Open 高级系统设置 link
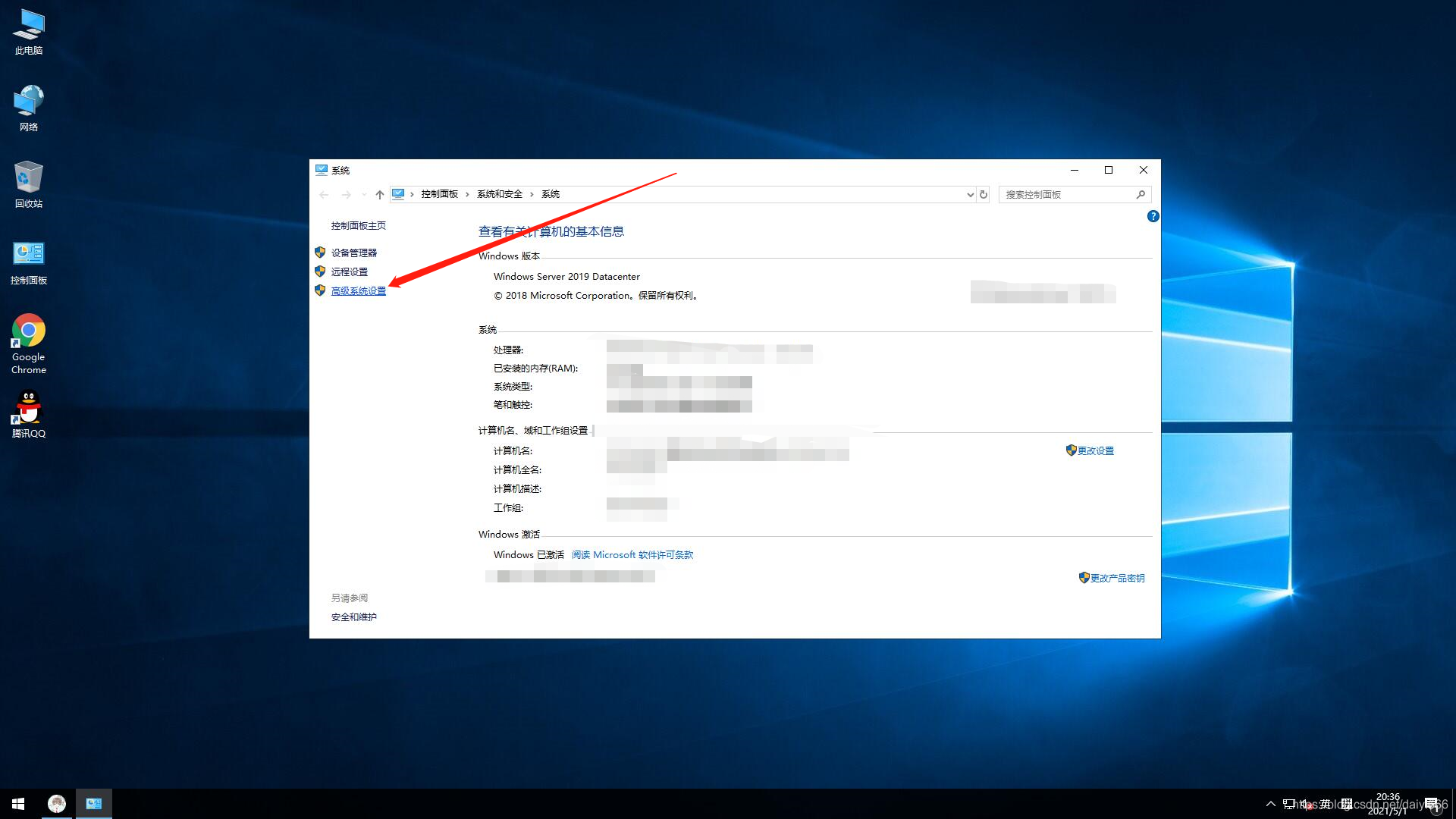The height and width of the screenshot is (819, 1456). click(x=358, y=291)
